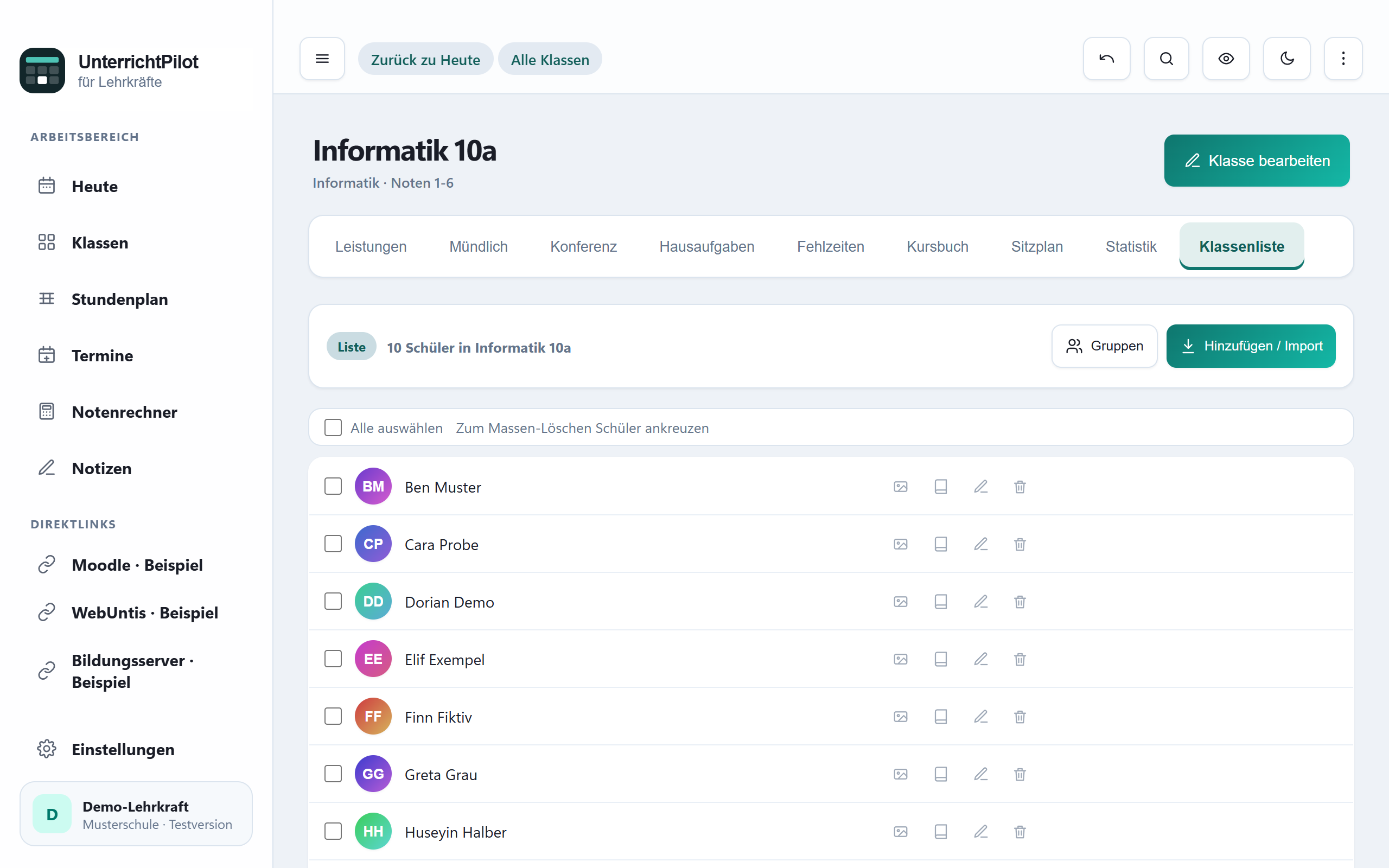This screenshot has width=1389, height=868.
Task: Edit Huseyin Halber with pencil icon
Action: click(980, 832)
